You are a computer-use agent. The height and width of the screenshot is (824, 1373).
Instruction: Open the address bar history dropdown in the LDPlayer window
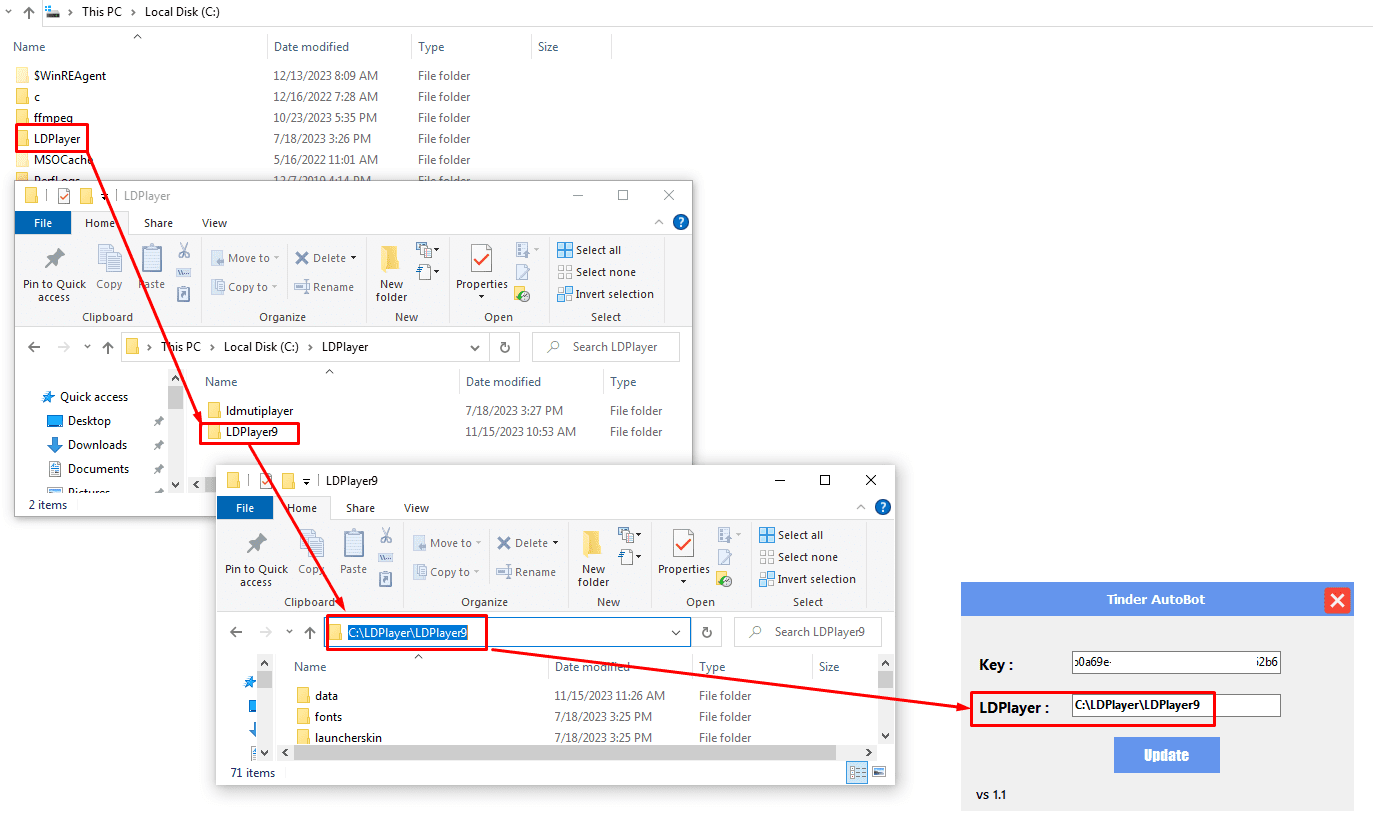[475, 347]
